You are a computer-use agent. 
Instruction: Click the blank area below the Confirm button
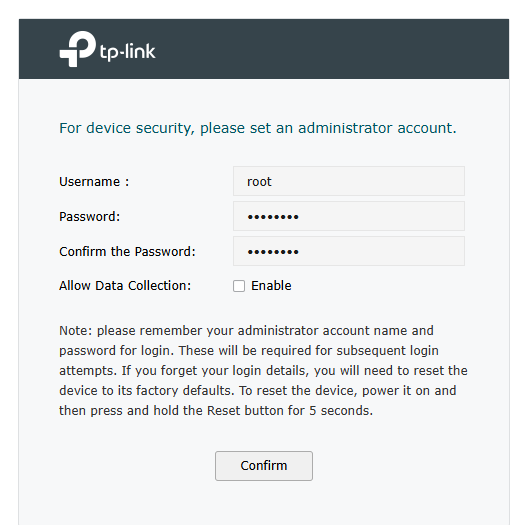click(x=264, y=503)
